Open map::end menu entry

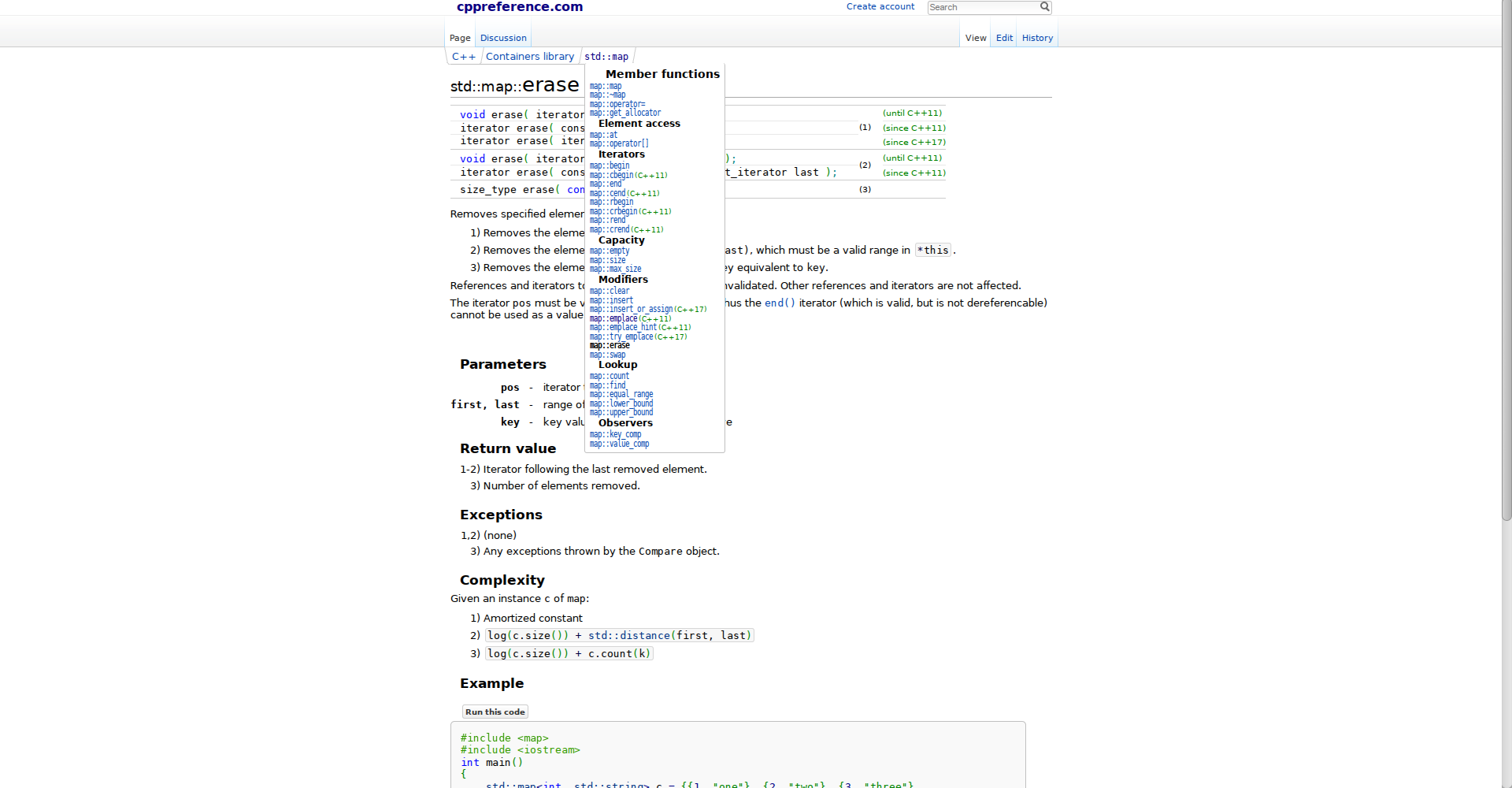pyautogui.click(x=606, y=184)
